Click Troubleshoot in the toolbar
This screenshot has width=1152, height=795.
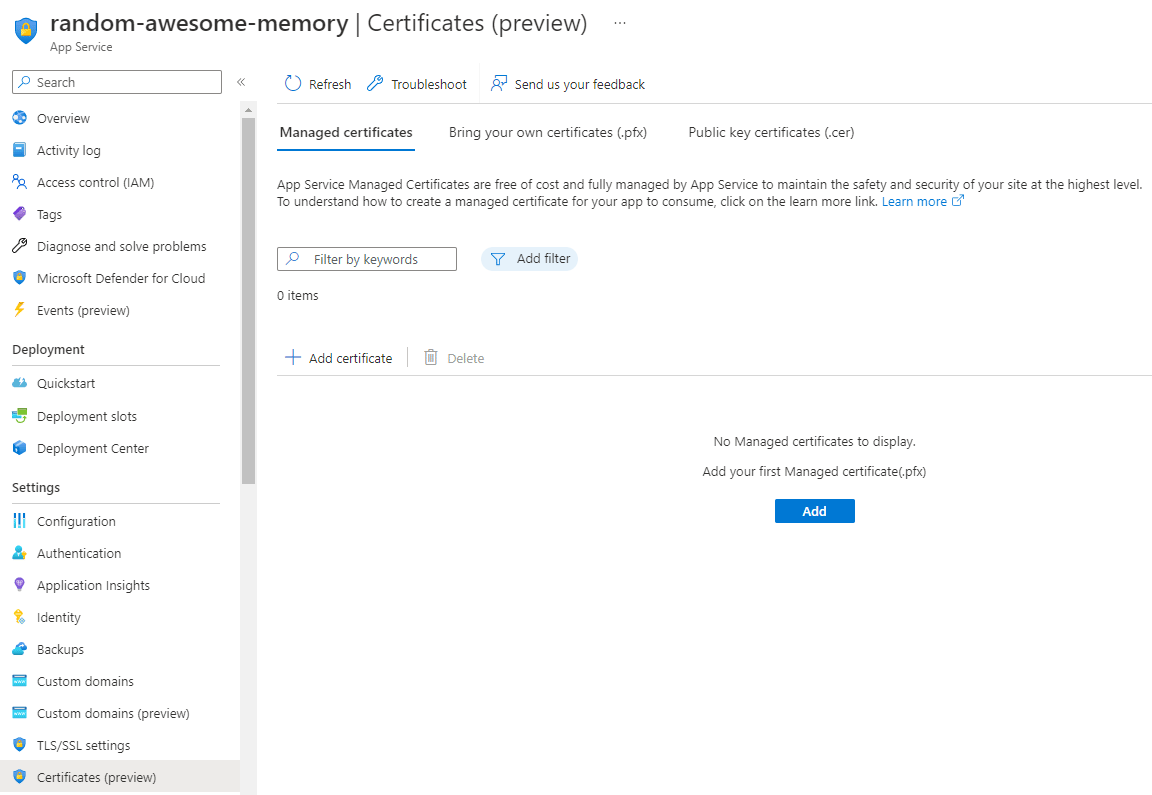[x=417, y=84]
